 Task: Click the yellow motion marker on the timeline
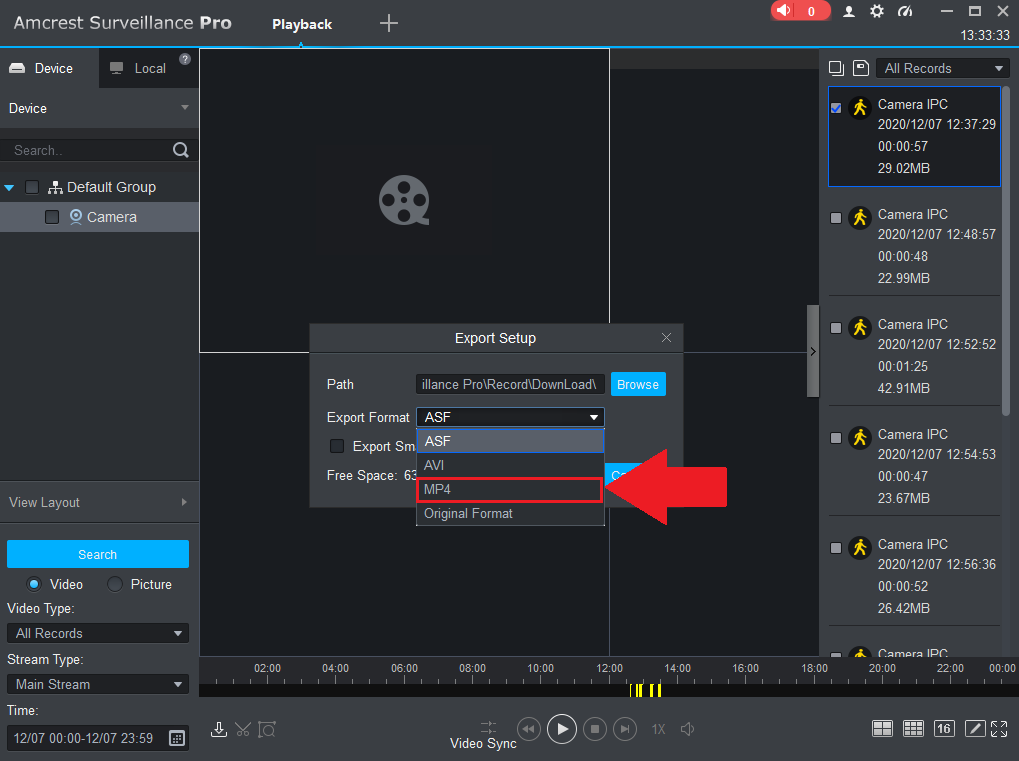click(646, 690)
